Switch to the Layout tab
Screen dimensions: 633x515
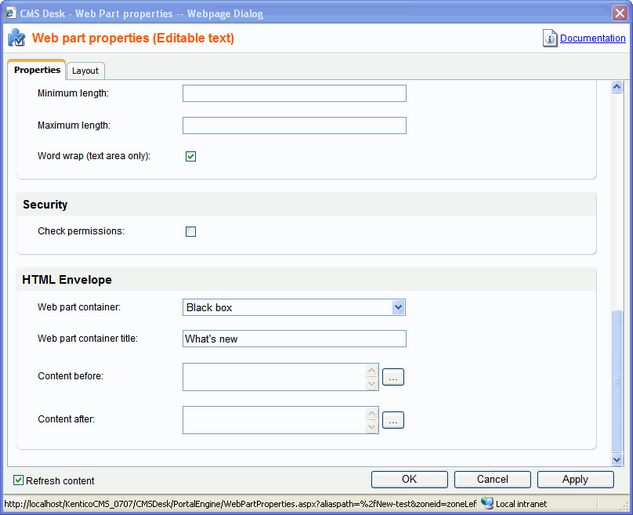coord(85,71)
